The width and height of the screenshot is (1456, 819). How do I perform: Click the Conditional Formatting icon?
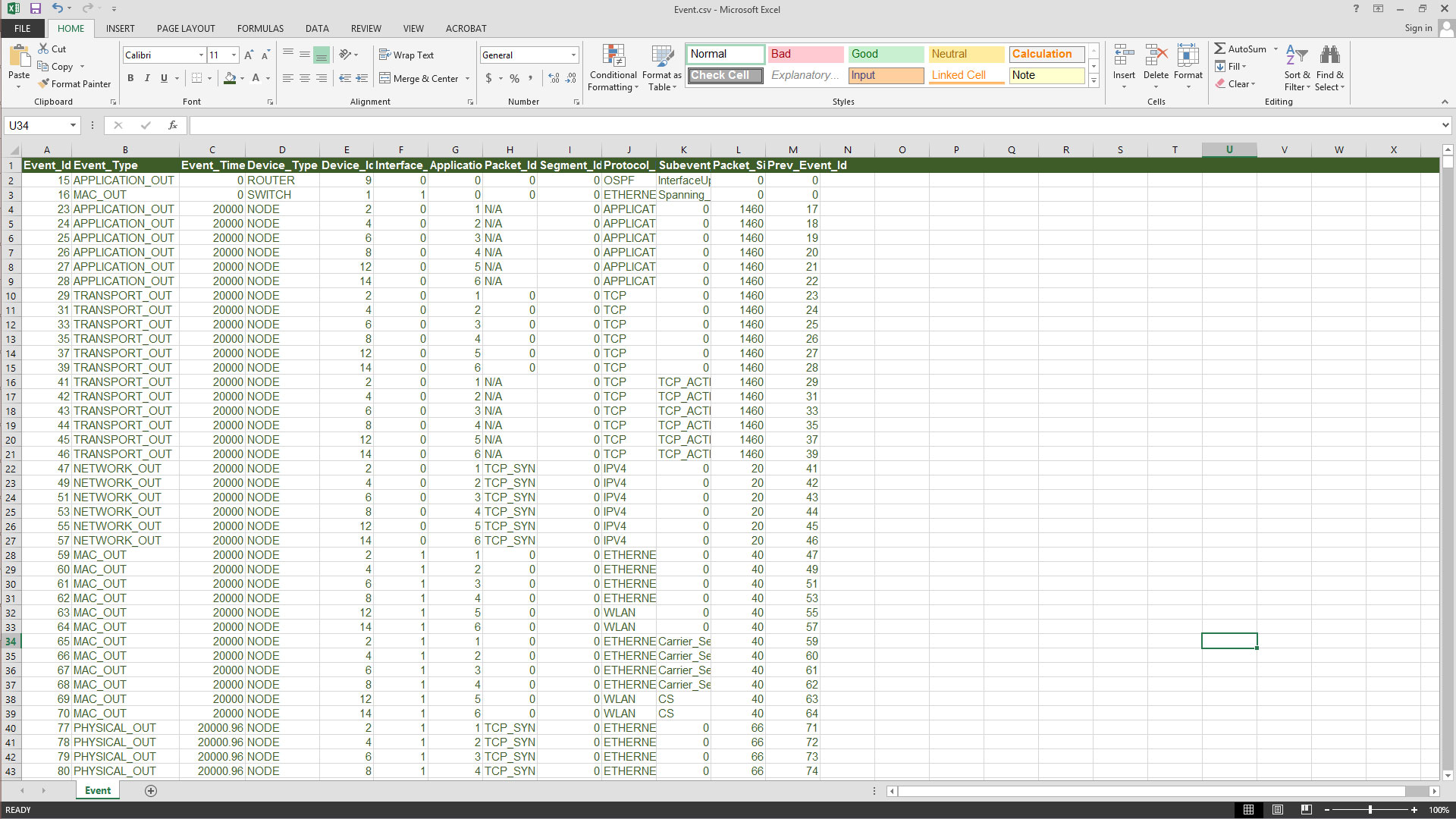613,57
